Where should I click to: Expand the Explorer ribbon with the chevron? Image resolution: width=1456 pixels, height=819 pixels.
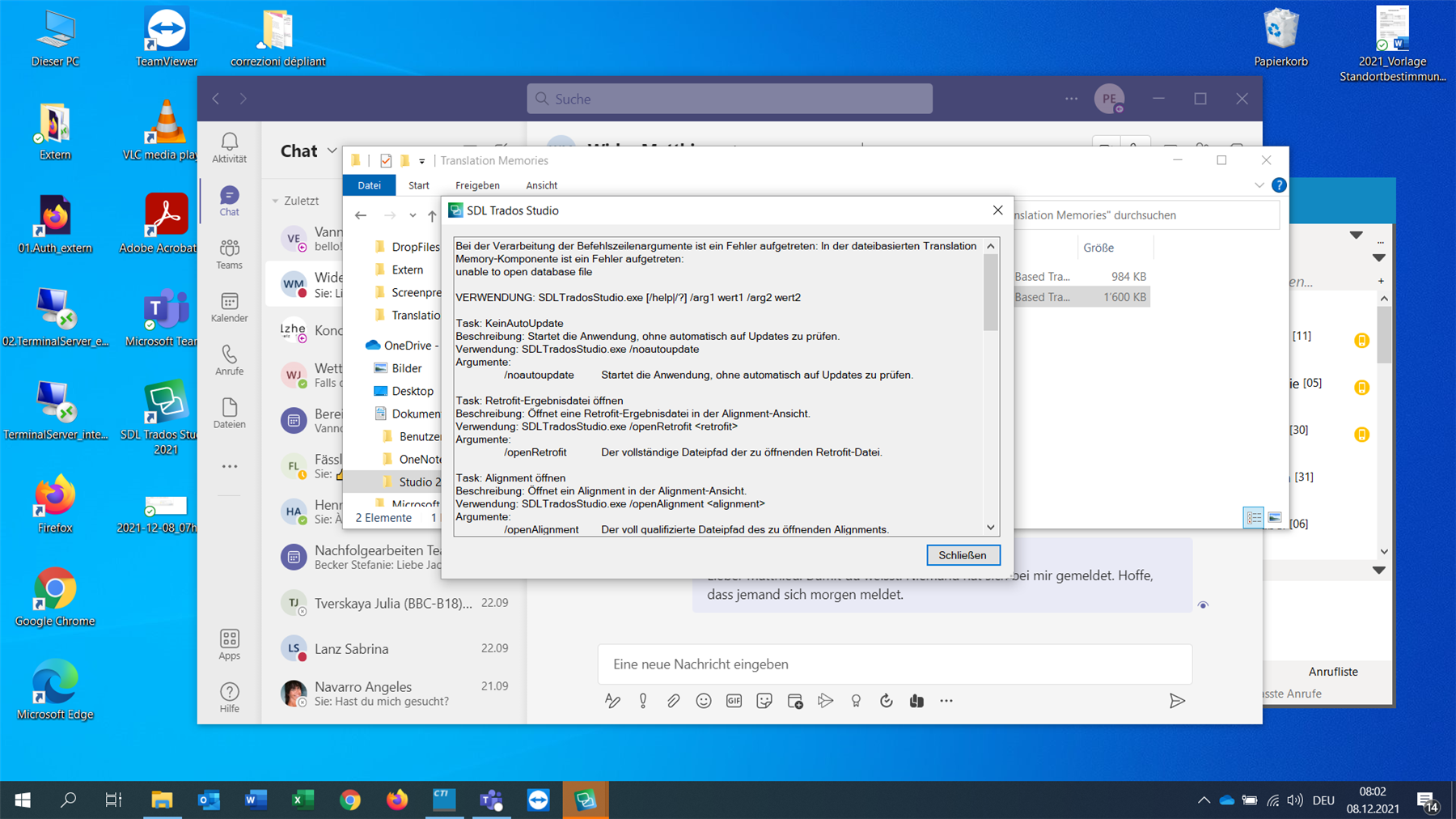coord(1259,185)
